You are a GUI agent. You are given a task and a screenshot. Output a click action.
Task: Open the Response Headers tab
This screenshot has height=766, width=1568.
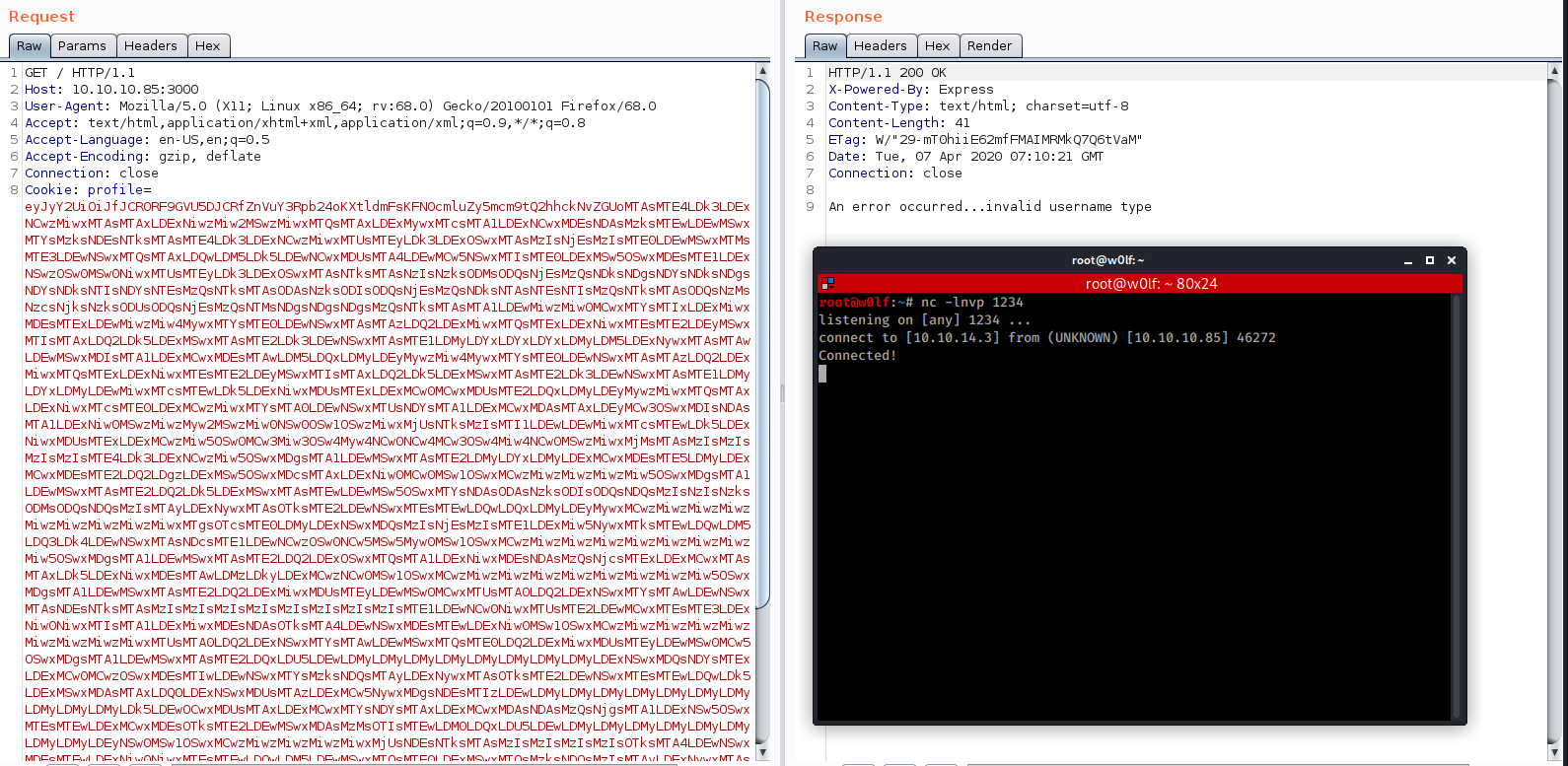(x=881, y=45)
